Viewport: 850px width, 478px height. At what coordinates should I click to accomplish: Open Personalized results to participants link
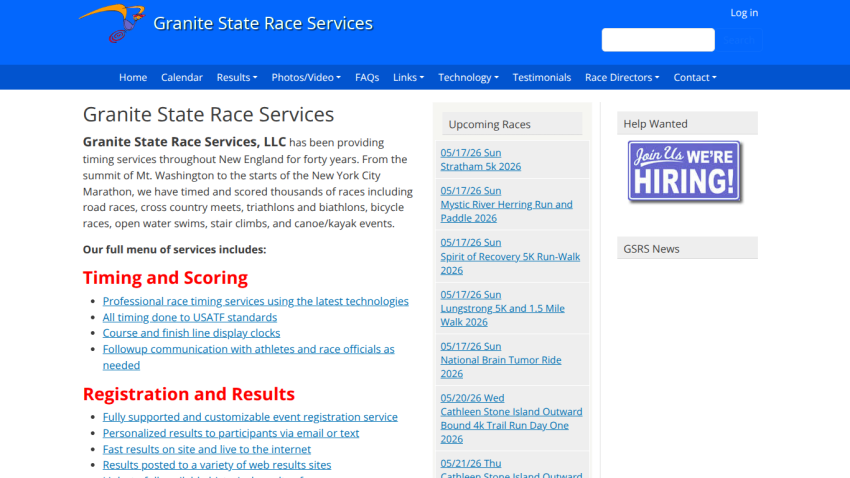231,434
